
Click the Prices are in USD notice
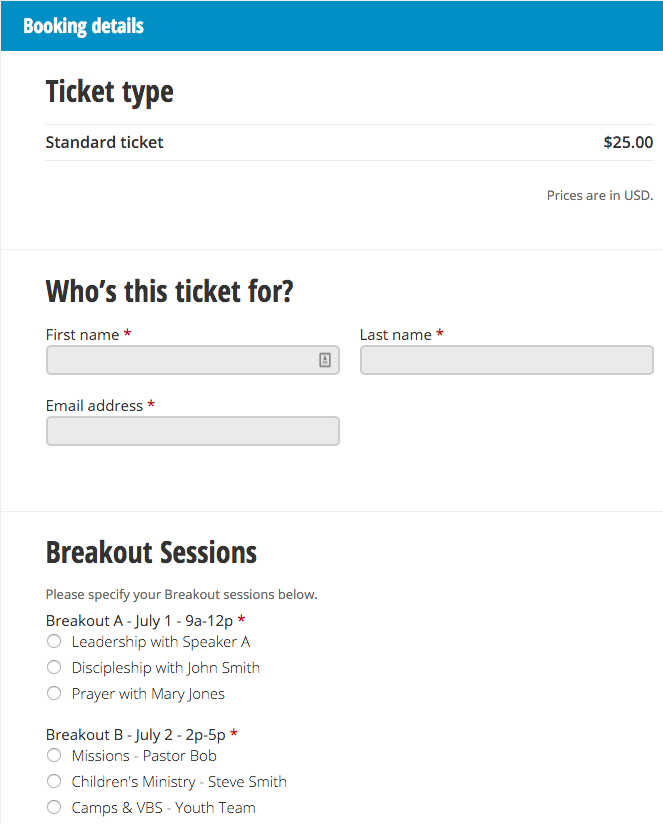coord(597,196)
